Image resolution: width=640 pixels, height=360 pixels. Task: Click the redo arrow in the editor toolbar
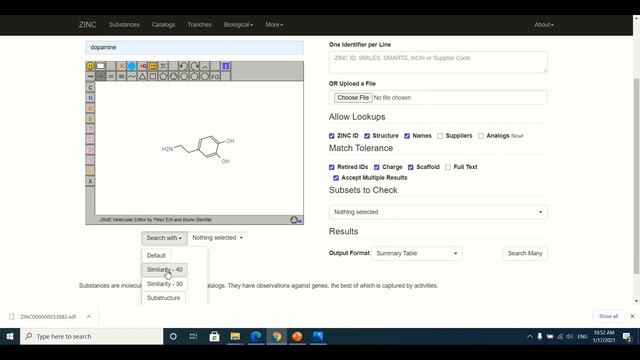click(194, 66)
